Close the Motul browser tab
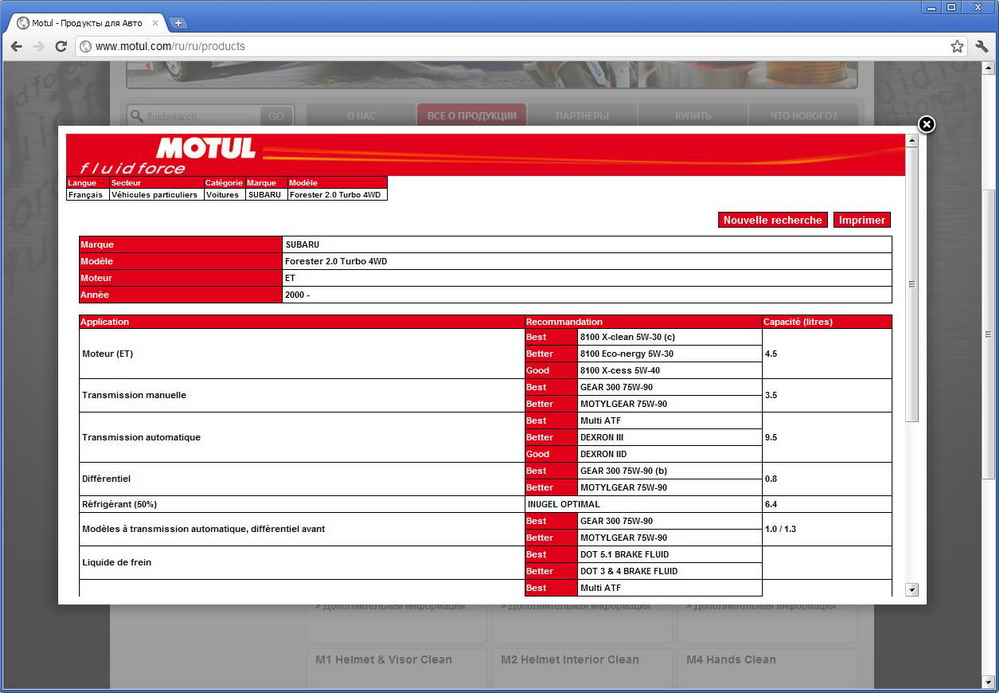The height and width of the screenshot is (693, 999). pyautogui.click(x=154, y=22)
